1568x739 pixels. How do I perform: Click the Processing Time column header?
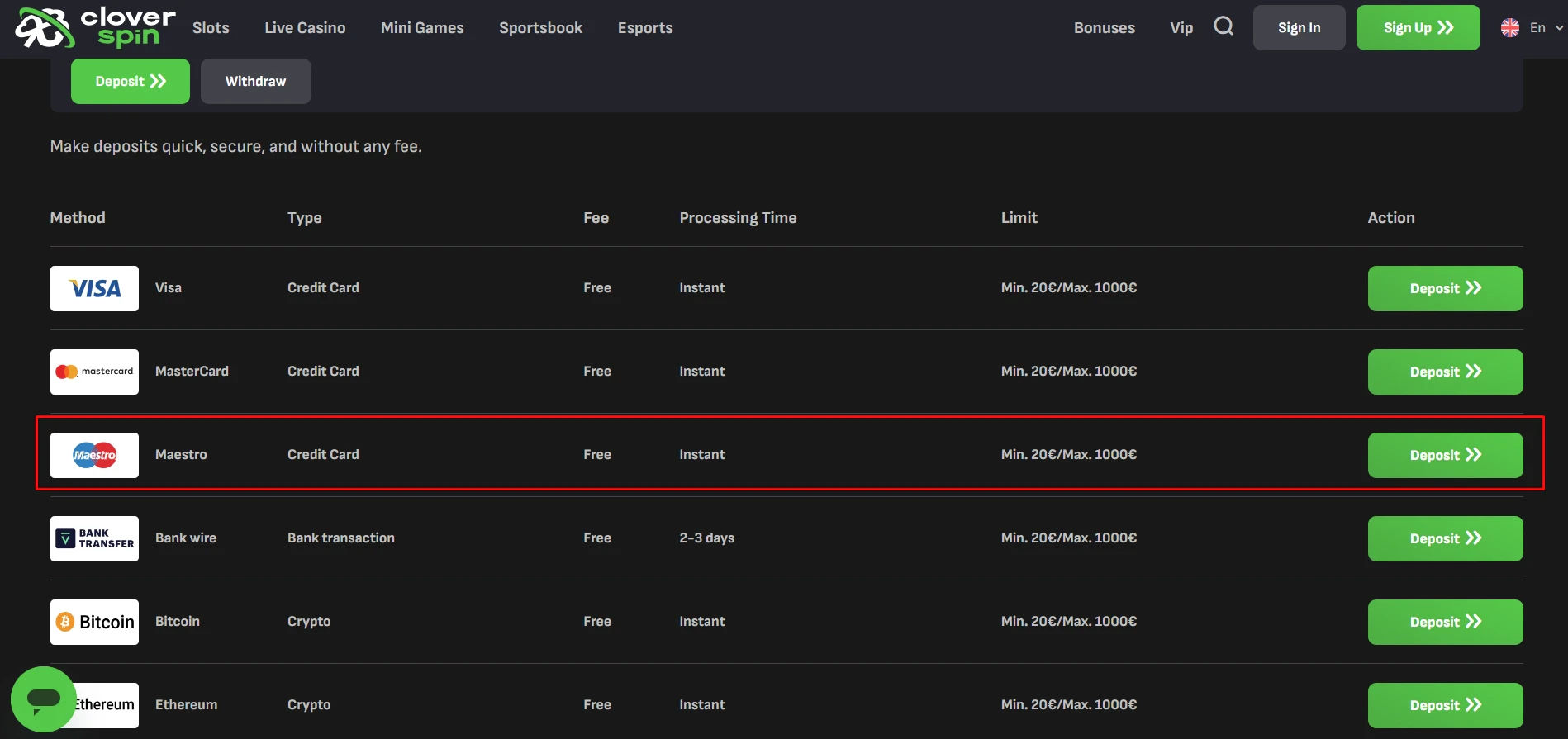738,217
